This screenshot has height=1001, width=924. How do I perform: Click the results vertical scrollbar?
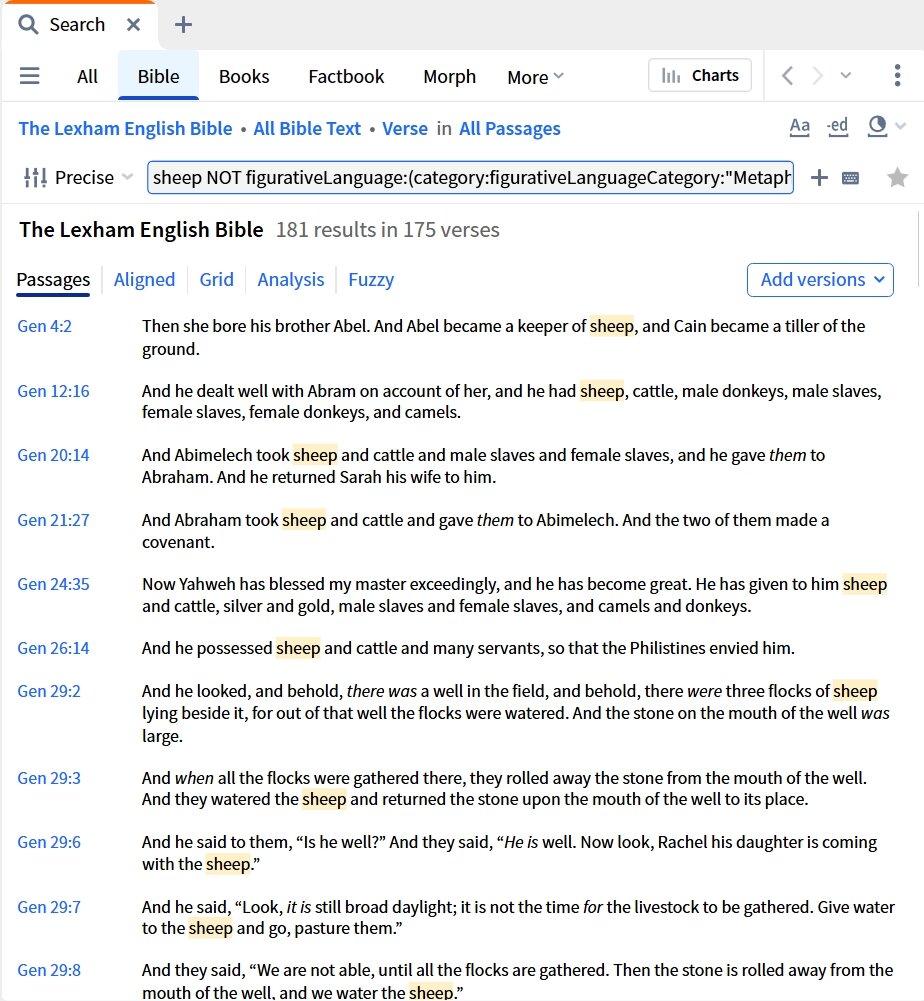pyautogui.click(x=918, y=250)
